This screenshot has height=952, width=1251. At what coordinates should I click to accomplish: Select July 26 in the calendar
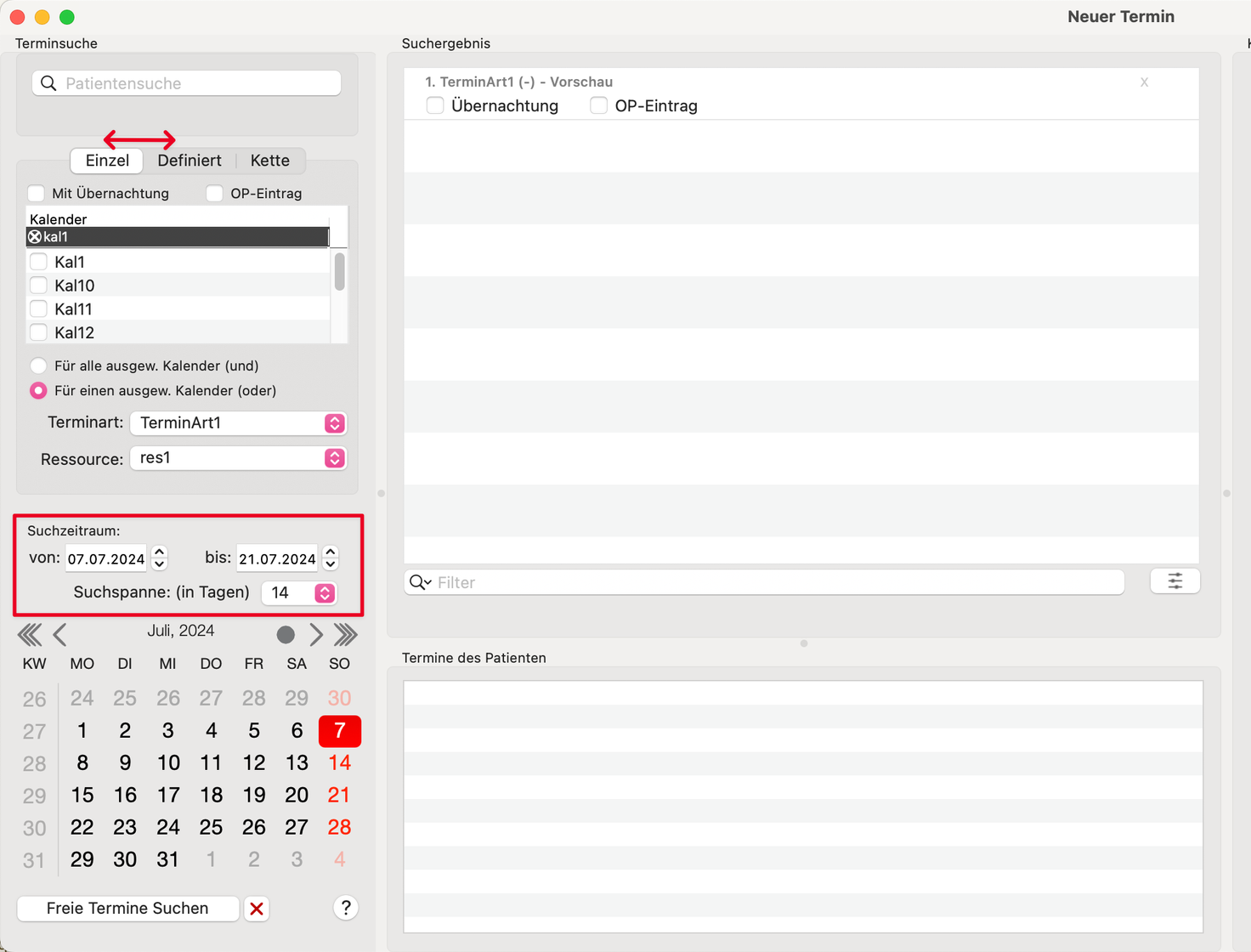tap(254, 828)
